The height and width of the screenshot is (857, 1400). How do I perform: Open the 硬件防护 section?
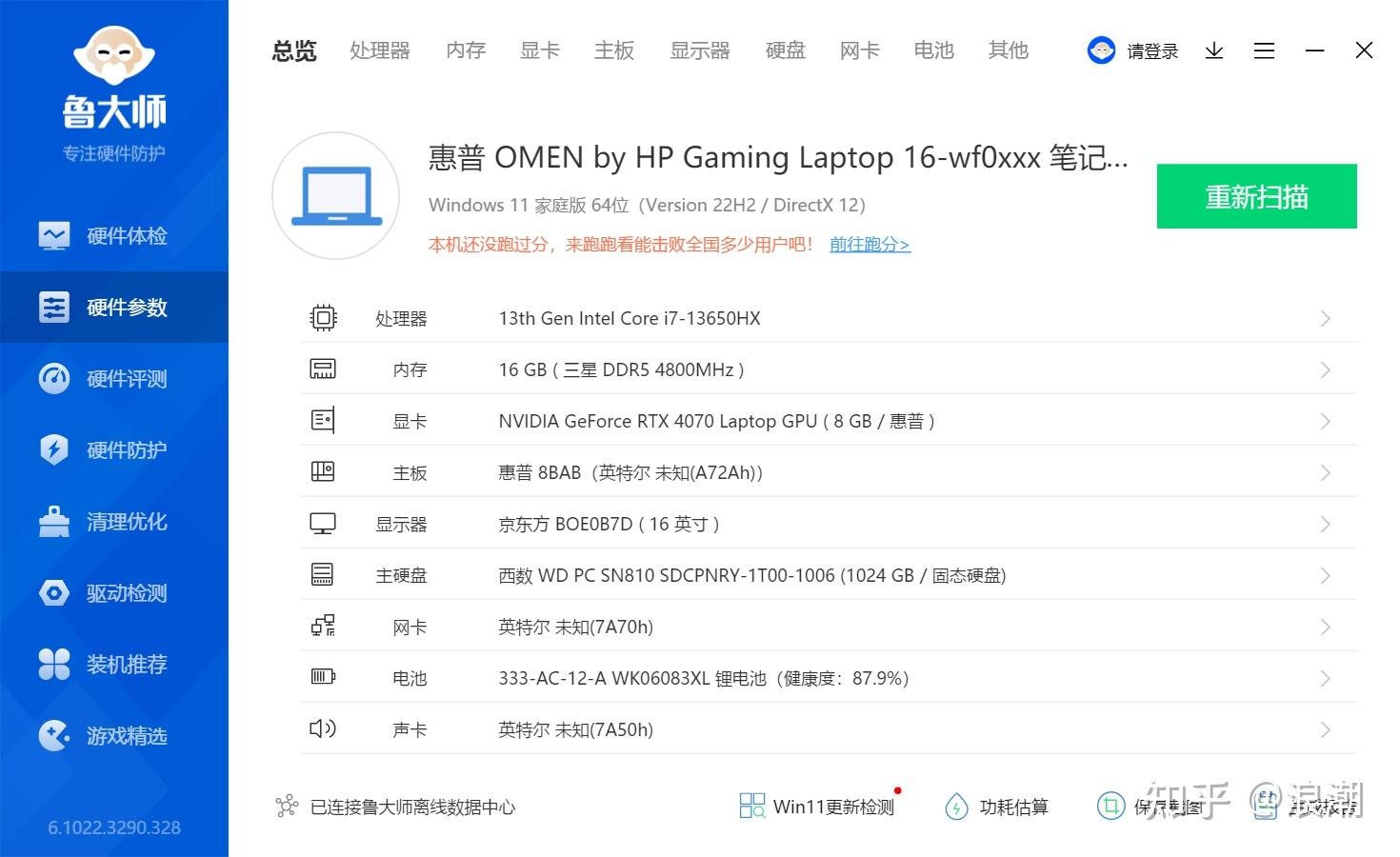coord(114,449)
